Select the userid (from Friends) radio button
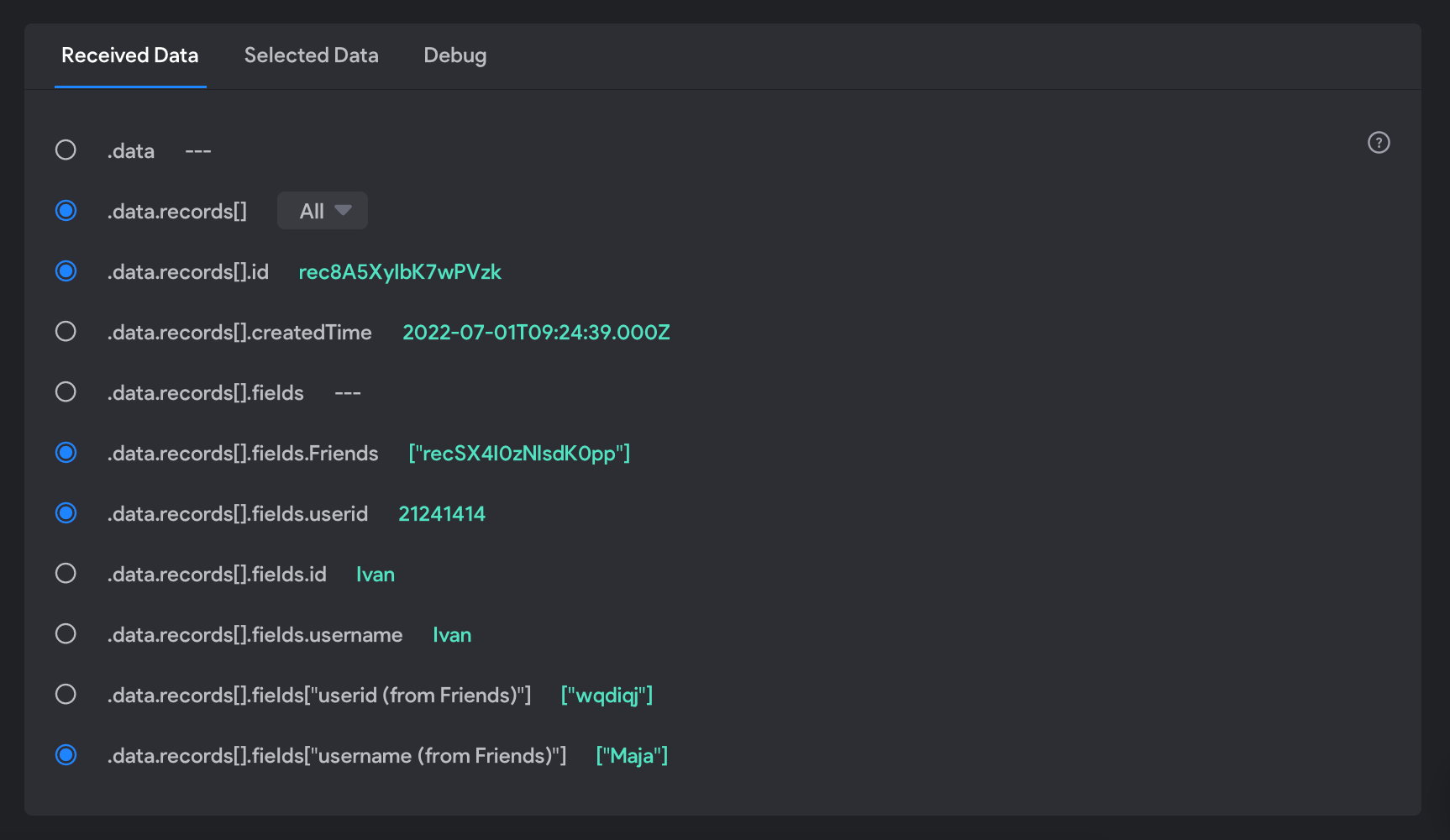The width and height of the screenshot is (1450, 840). coord(66,695)
